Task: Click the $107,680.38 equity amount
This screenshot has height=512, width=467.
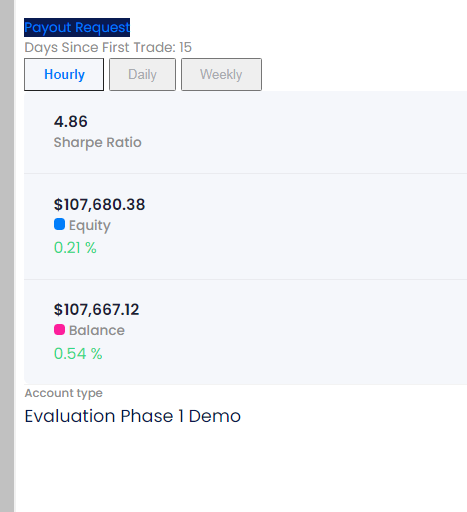Action: [x=99, y=204]
